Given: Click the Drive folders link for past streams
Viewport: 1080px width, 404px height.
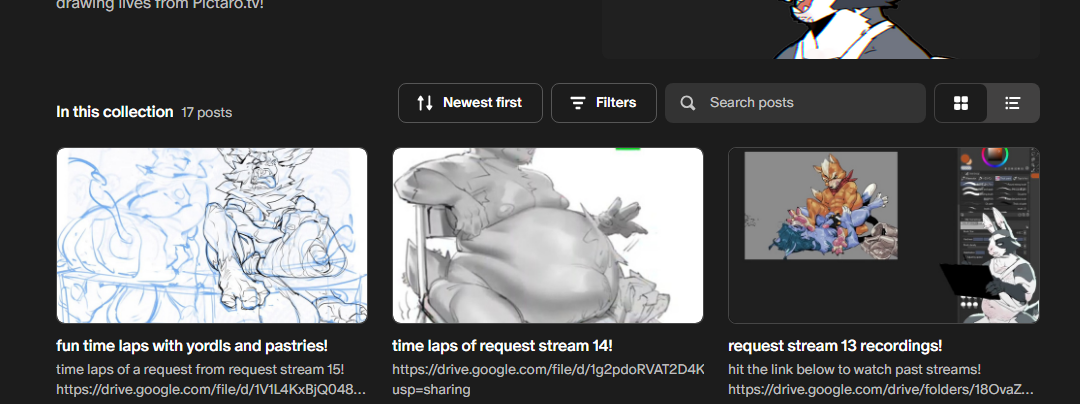Looking at the screenshot, I should (x=881, y=390).
